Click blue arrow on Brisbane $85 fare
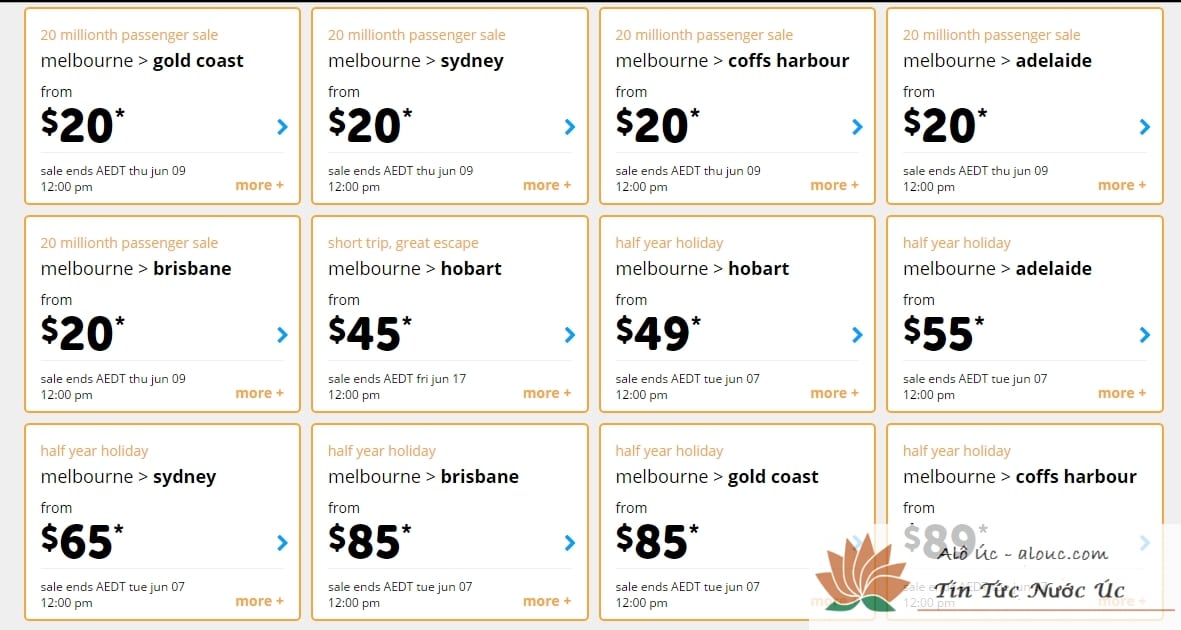This screenshot has width=1181, height=630. click(x=570, y=543)
